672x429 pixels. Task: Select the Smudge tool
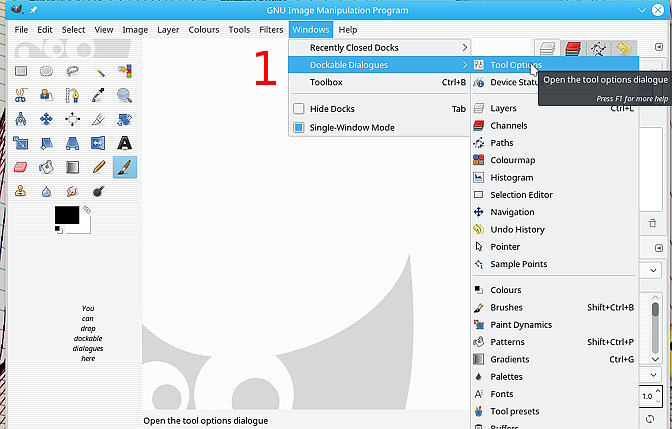point(72,191)
